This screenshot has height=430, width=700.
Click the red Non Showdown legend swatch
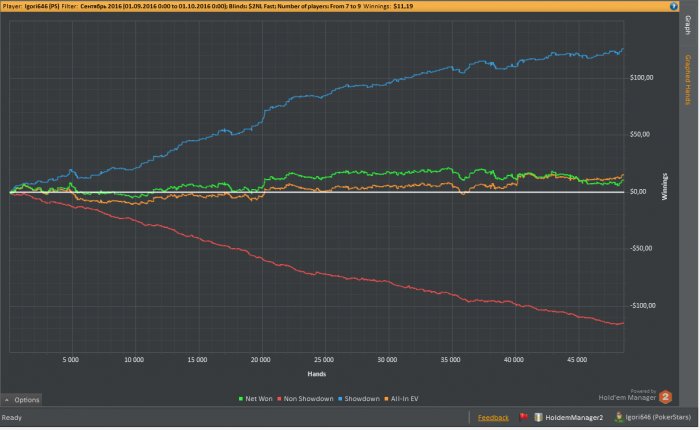pos(279,399)
